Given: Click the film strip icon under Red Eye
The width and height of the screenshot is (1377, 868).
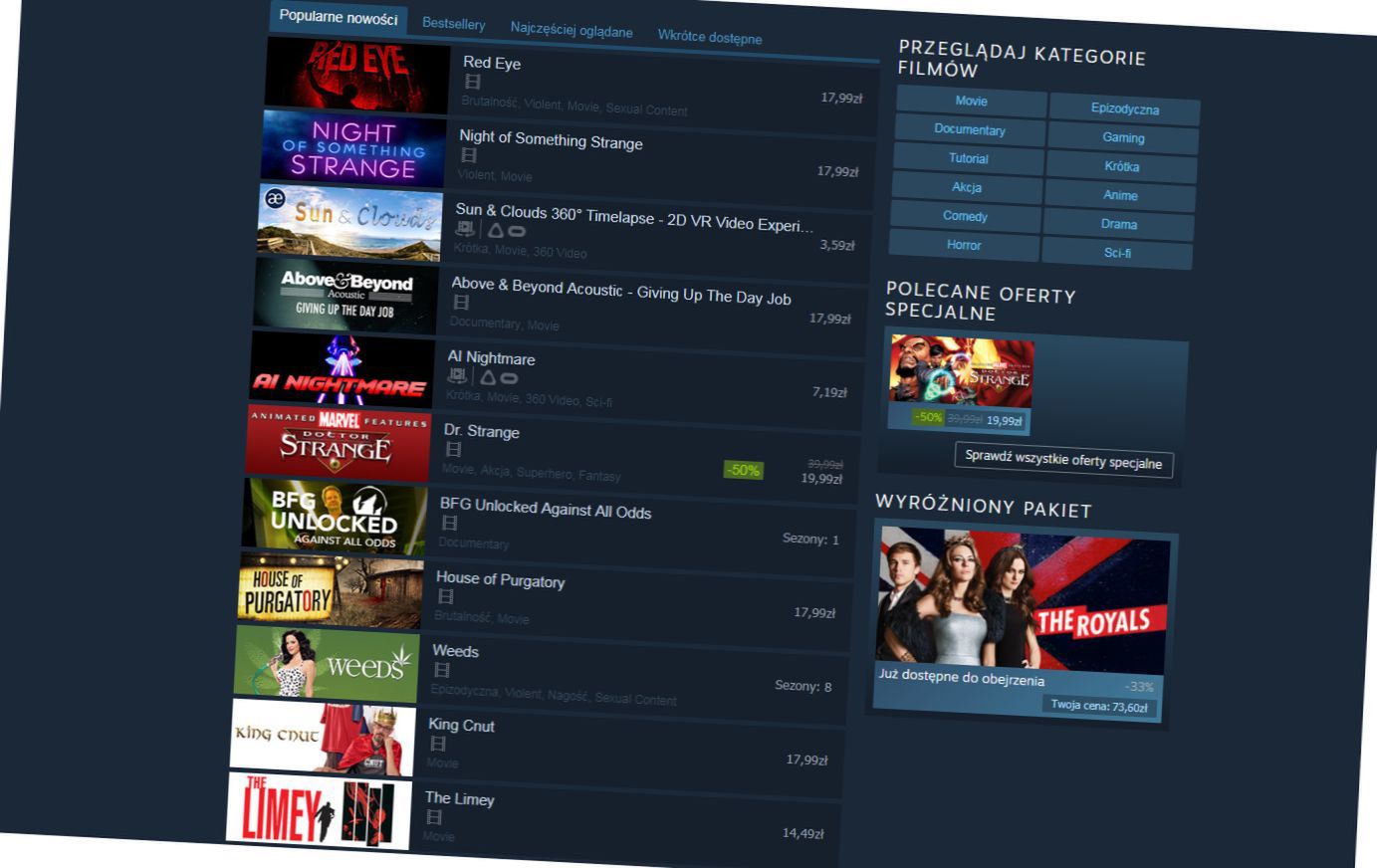Looking at the screenshot, I should [473, 83].
